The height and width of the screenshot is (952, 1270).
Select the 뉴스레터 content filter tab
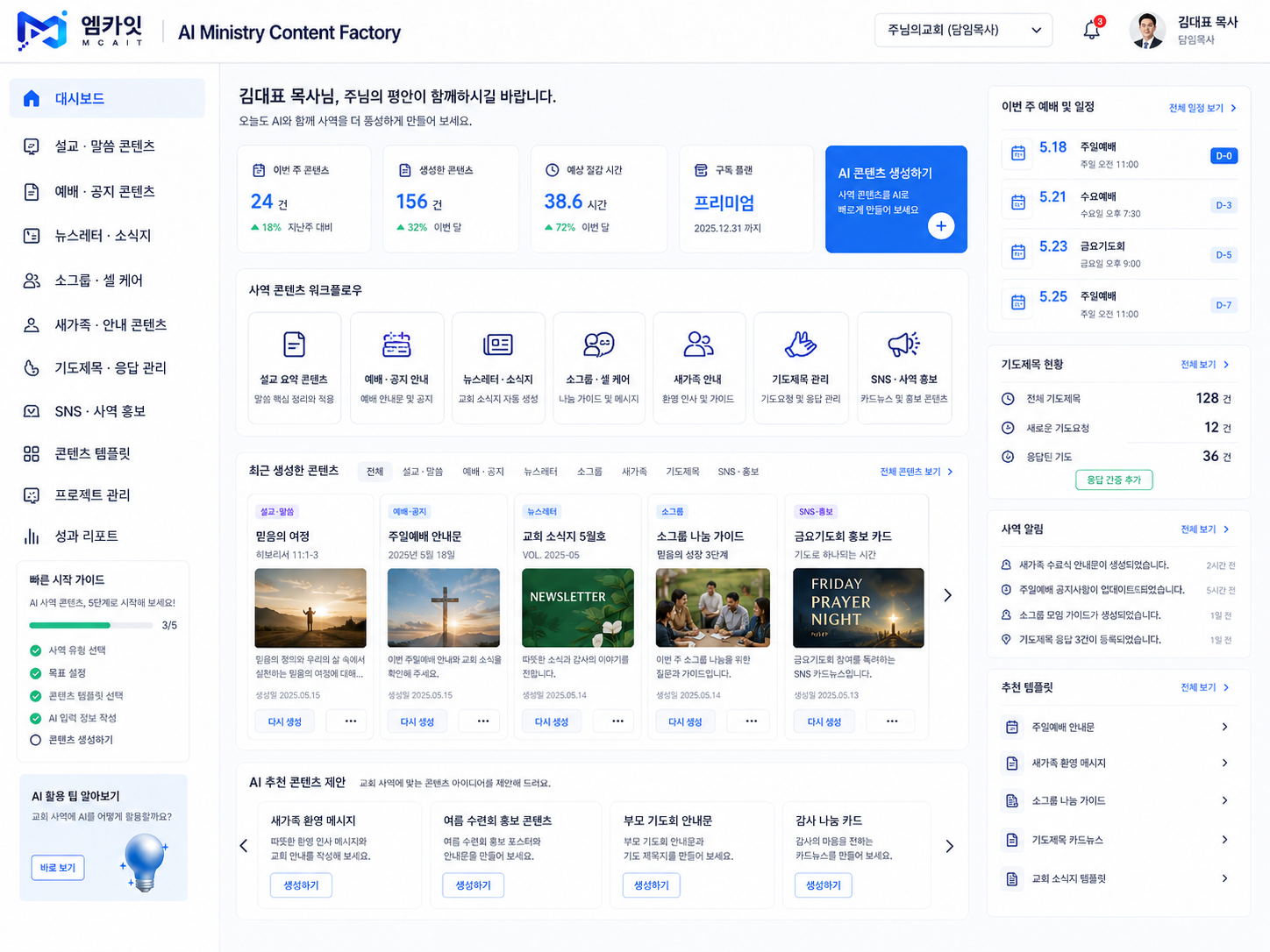click(x=540, y=472)
